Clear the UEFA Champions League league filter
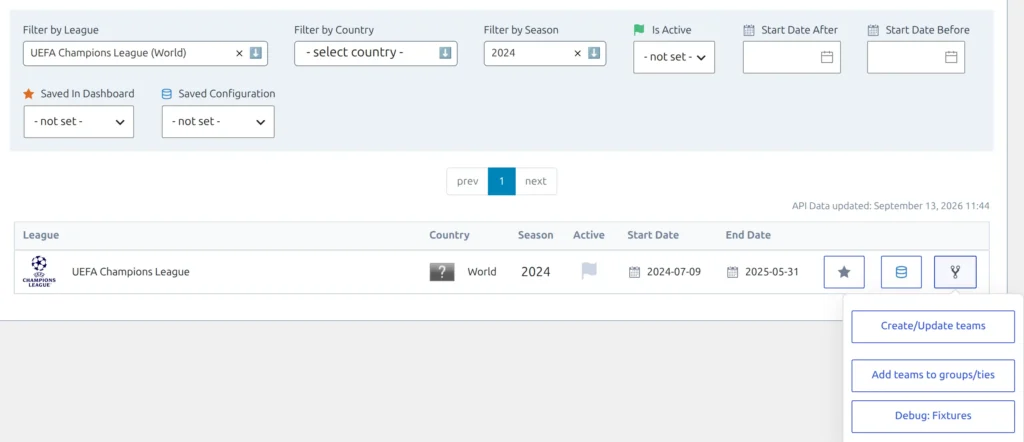The width and height of the screenshot is (1024, 442). 239,54
